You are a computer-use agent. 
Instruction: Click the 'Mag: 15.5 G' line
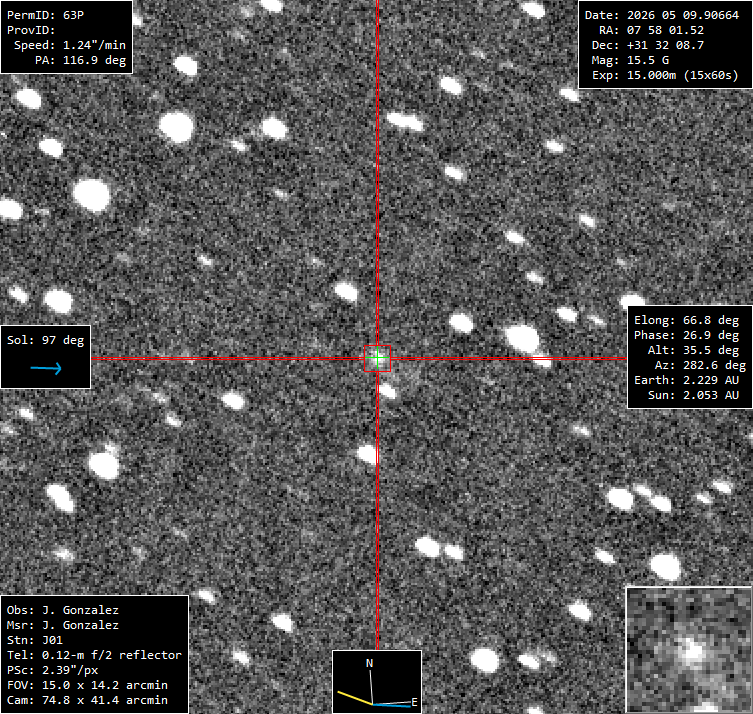tap(630, 60)
